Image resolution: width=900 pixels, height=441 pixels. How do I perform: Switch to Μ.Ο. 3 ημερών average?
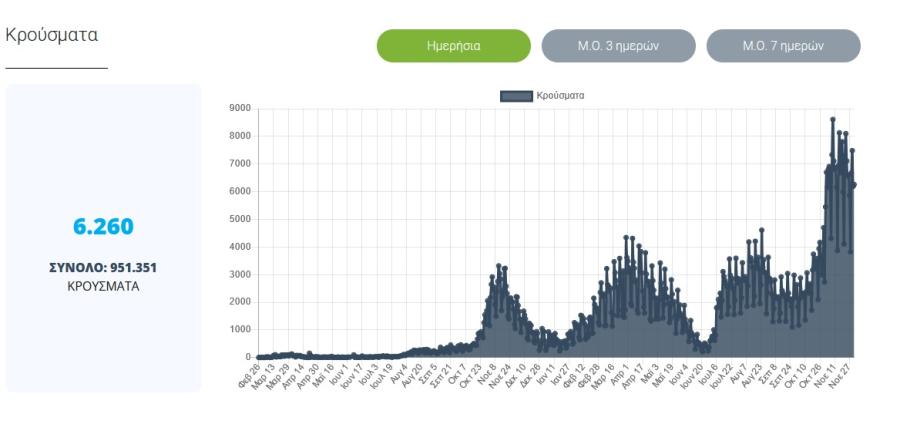tap(618, 46)
